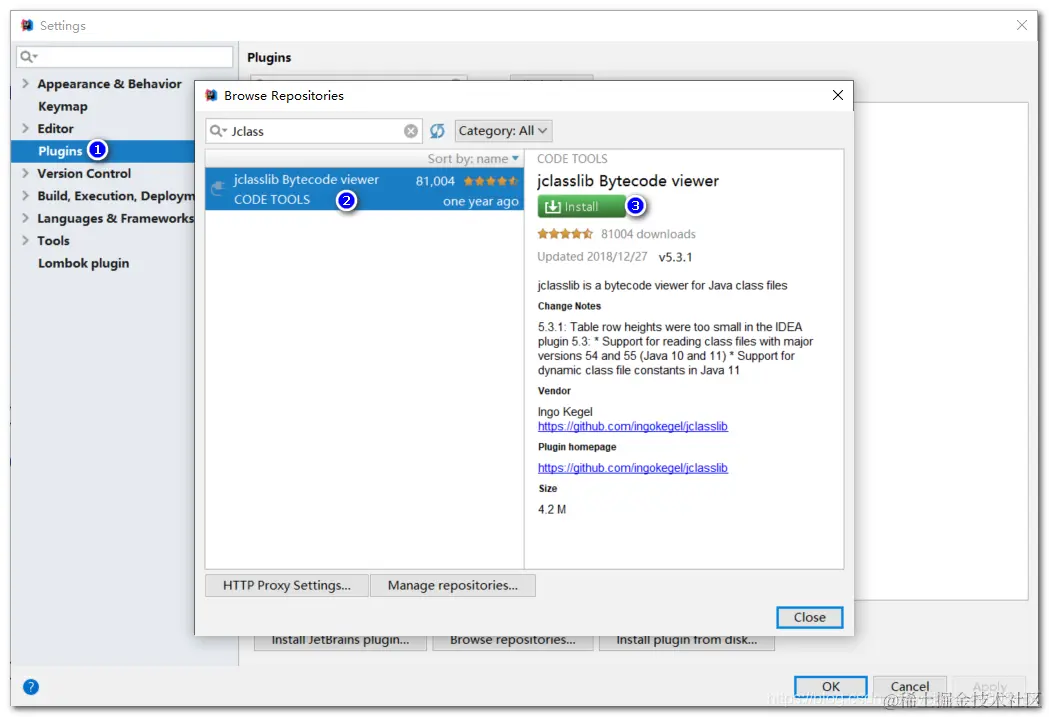Select Lombok plugin in settings tree
The width and height of the screenshot is (1049, 717).
coord(84,263)
